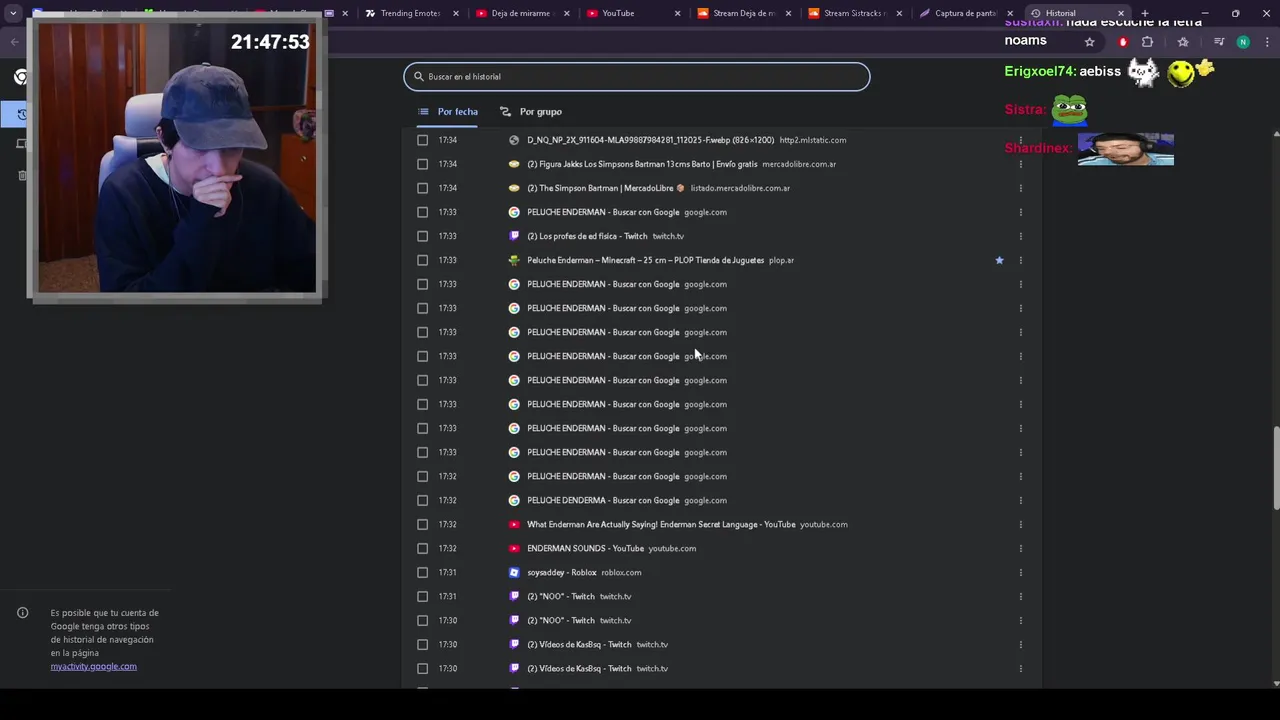This screenshot has width=1280, height=720.
Task: Open more actions for The Simpson Bartman row
Action: point(1020,188)
